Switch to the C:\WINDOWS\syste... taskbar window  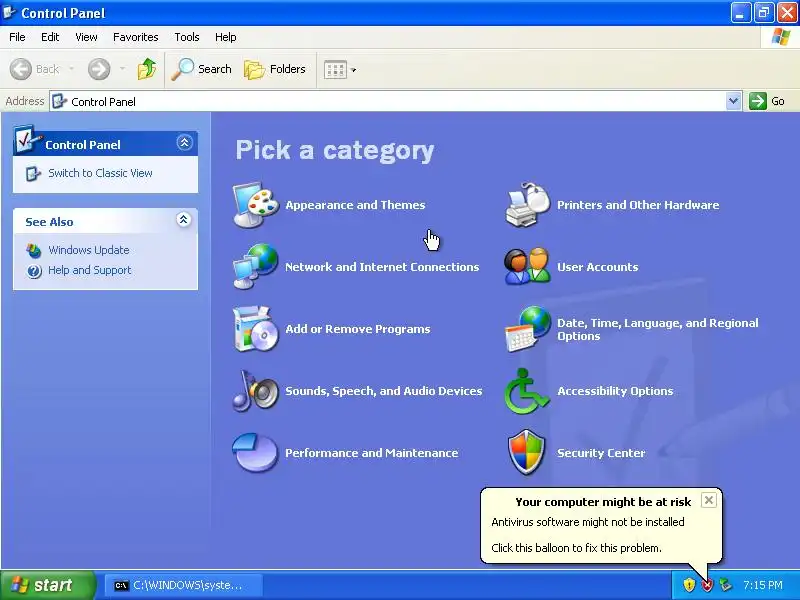tap(183, 585)
